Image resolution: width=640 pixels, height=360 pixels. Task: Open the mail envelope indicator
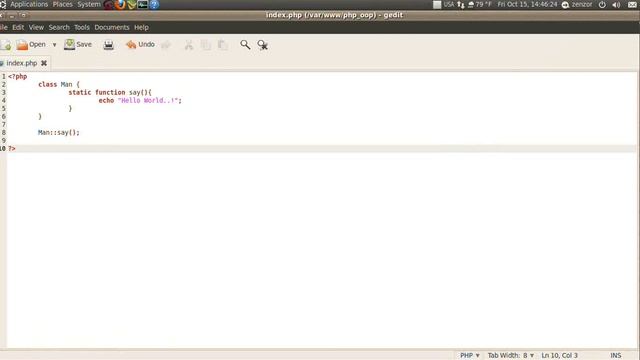pos(632,5)
